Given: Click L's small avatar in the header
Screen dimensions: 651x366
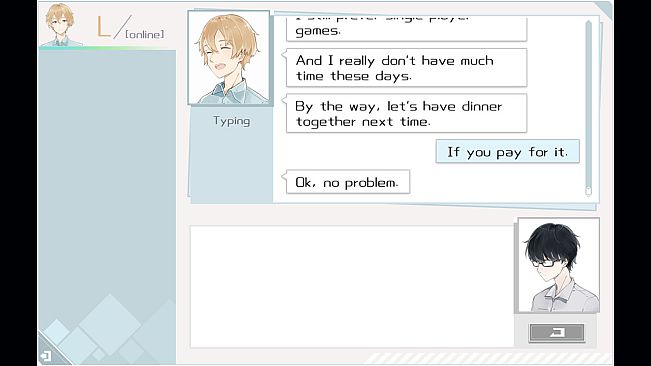Looking at the screenshot, I should point(60,24).
